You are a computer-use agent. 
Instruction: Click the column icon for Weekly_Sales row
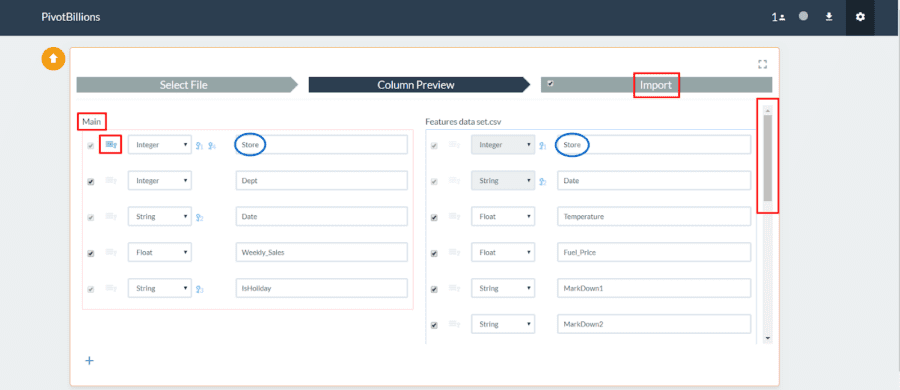pos(111,253)
